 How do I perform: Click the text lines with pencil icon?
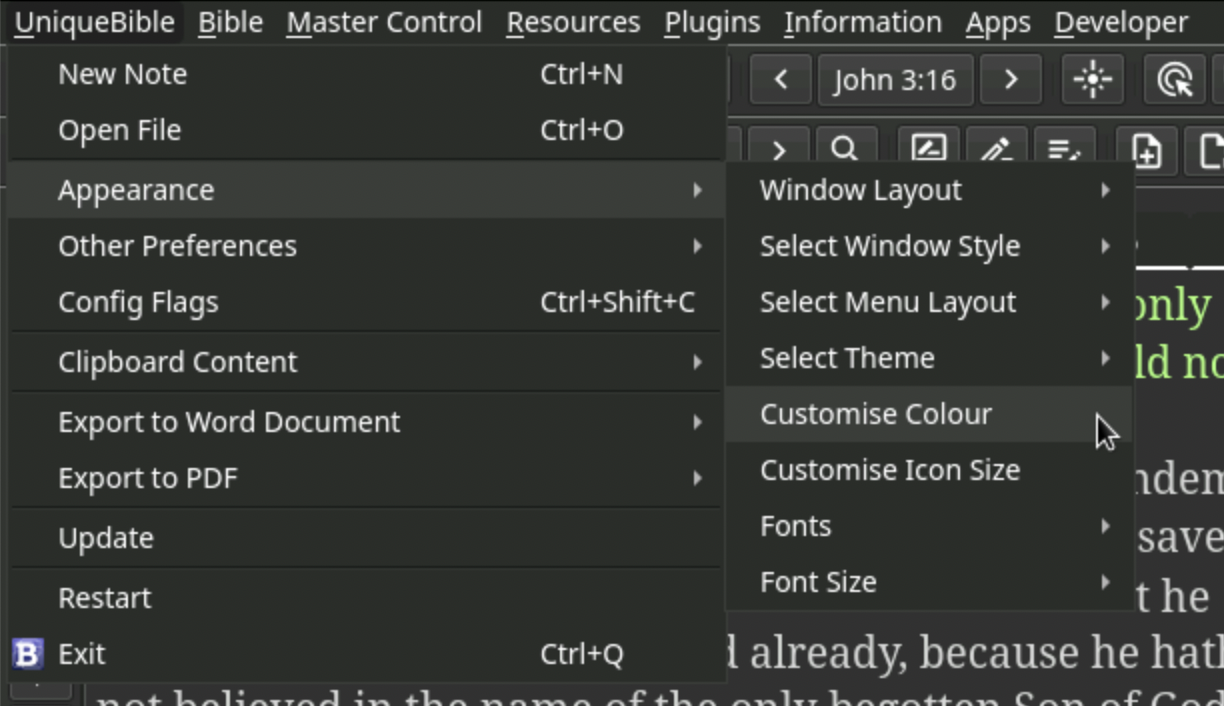[x=1064, y=149]
